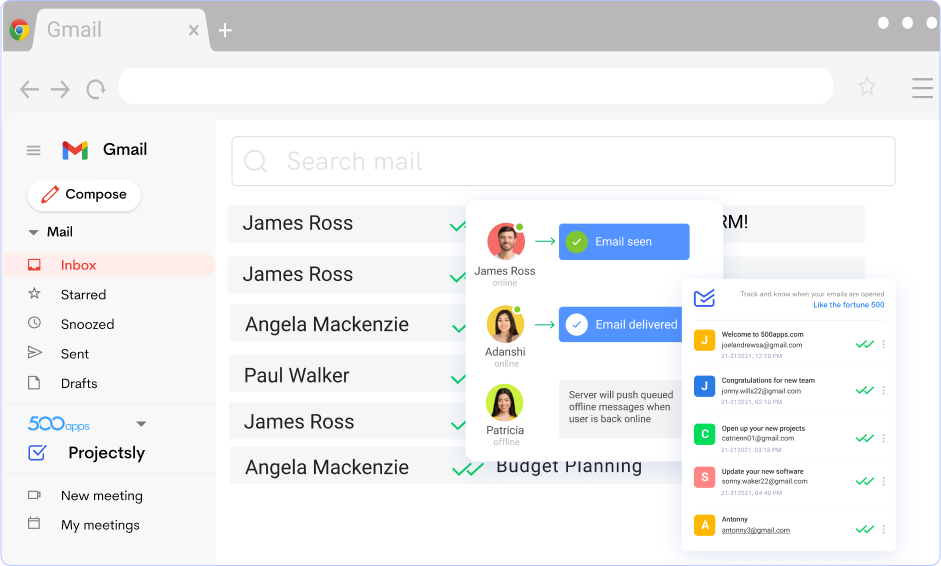Screen dimensions: 941x566
Task: Open the Inbox folder
Action: [x=109, y=265]
